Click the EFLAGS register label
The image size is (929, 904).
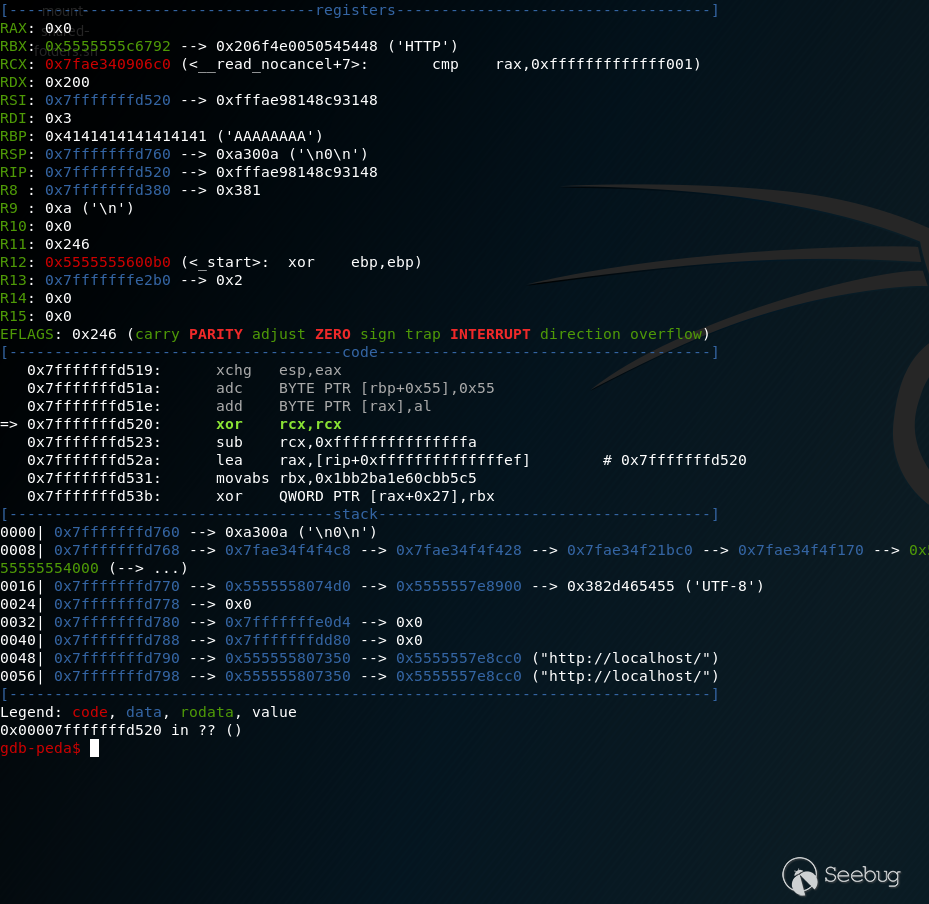(x=27, y=334)
